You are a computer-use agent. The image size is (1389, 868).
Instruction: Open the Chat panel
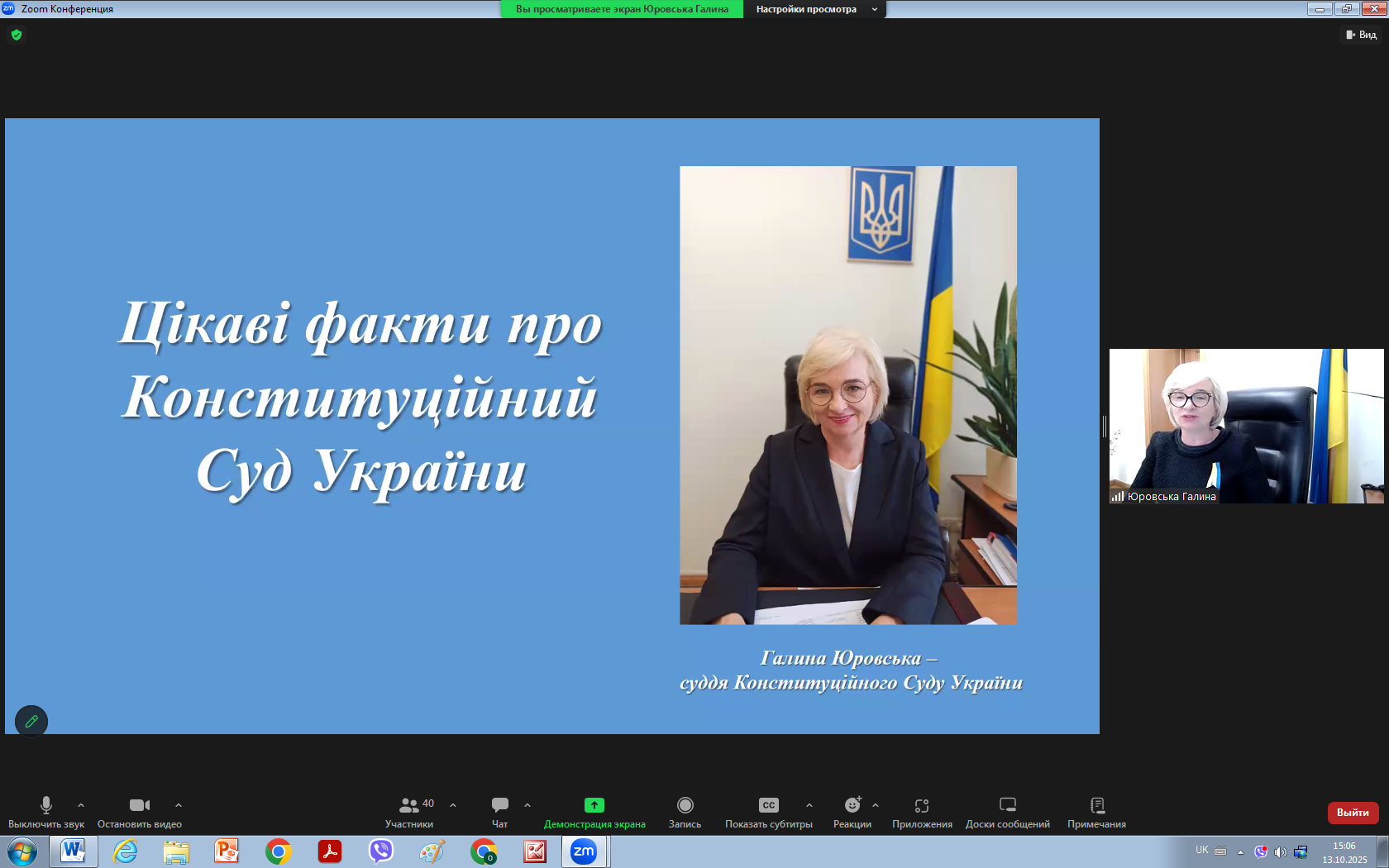click(499, 805)
